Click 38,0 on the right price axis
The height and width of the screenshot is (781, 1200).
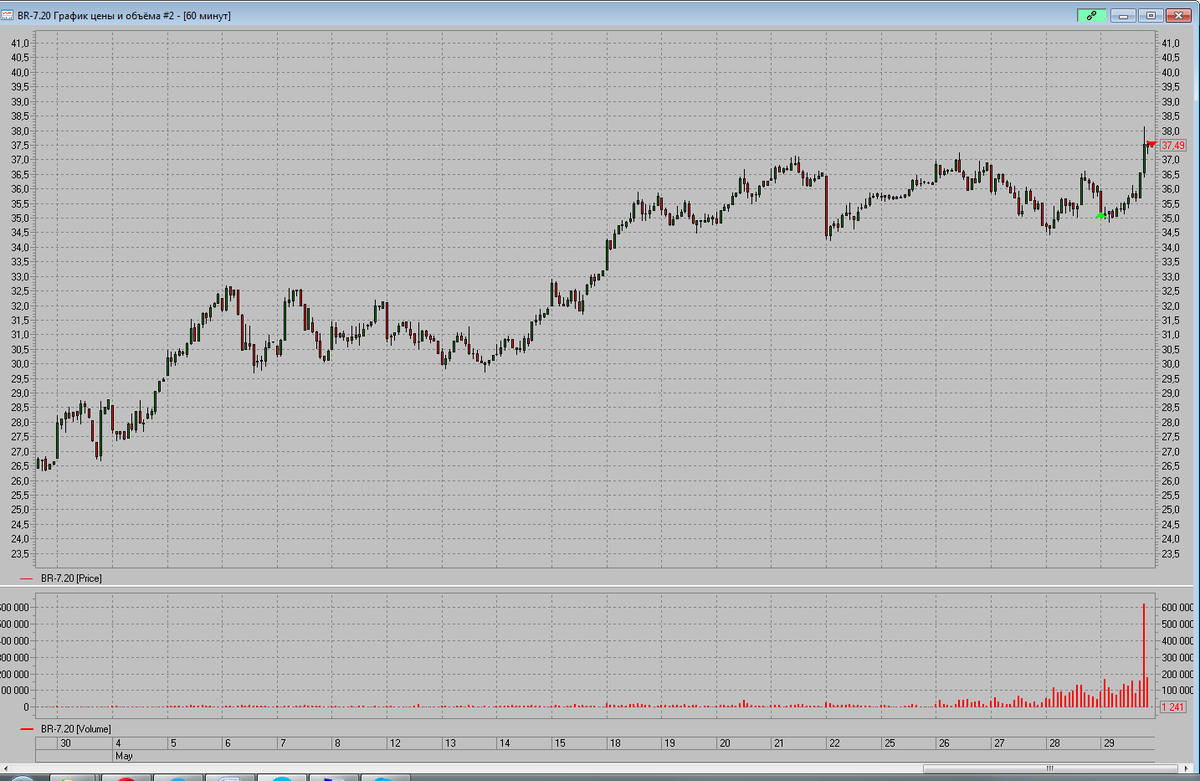[1169, 131]
